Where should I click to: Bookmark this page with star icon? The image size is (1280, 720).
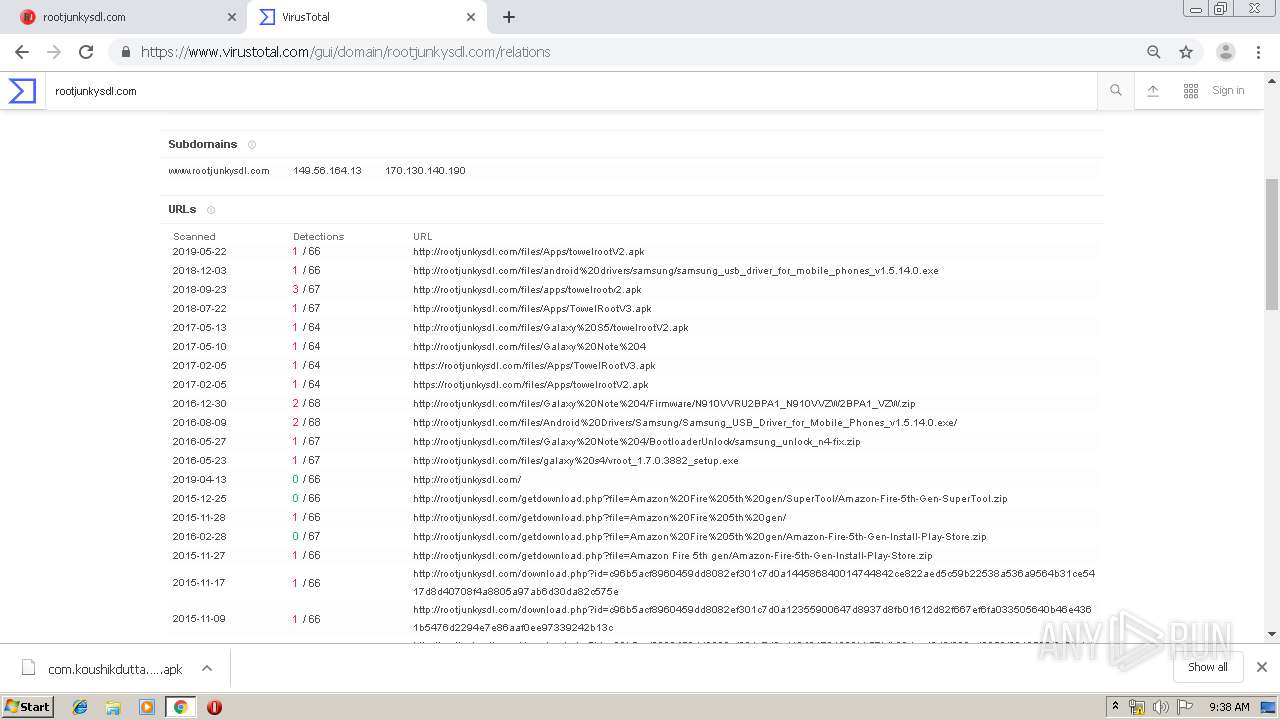pos(1186,52)
